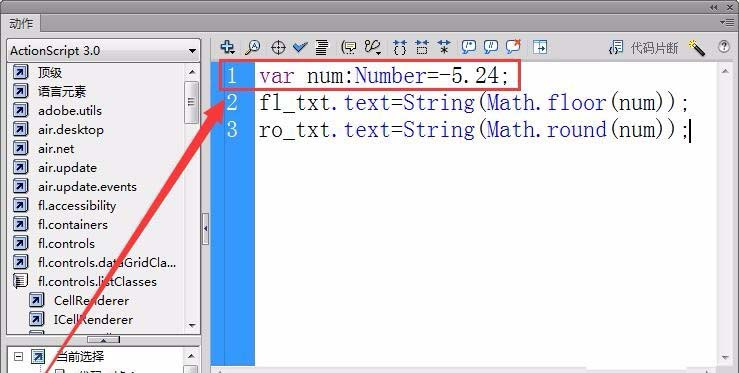The image size is (739, 373).
Task: Collapse selection icon
Action: [x=422, y=47]
